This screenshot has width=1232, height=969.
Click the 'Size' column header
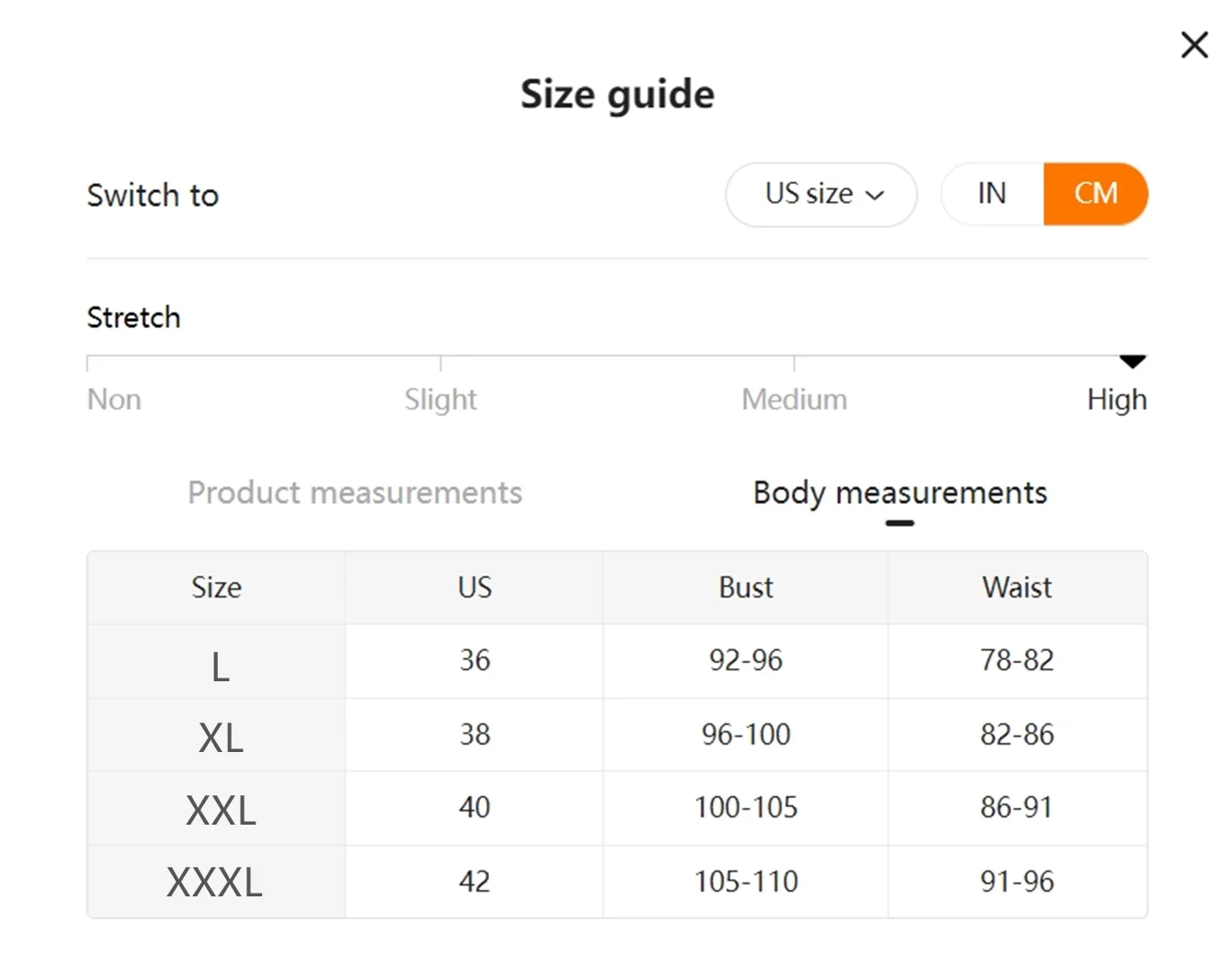tap(216, 587)
